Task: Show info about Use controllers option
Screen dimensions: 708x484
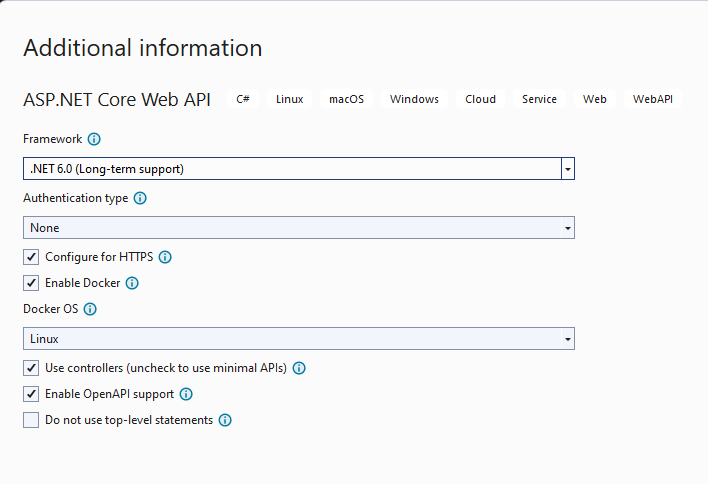Action: point(299,368)
